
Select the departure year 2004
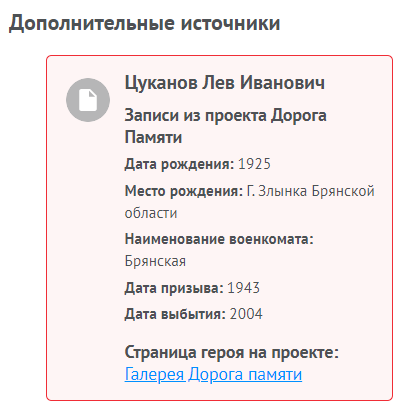pos(246,314)
